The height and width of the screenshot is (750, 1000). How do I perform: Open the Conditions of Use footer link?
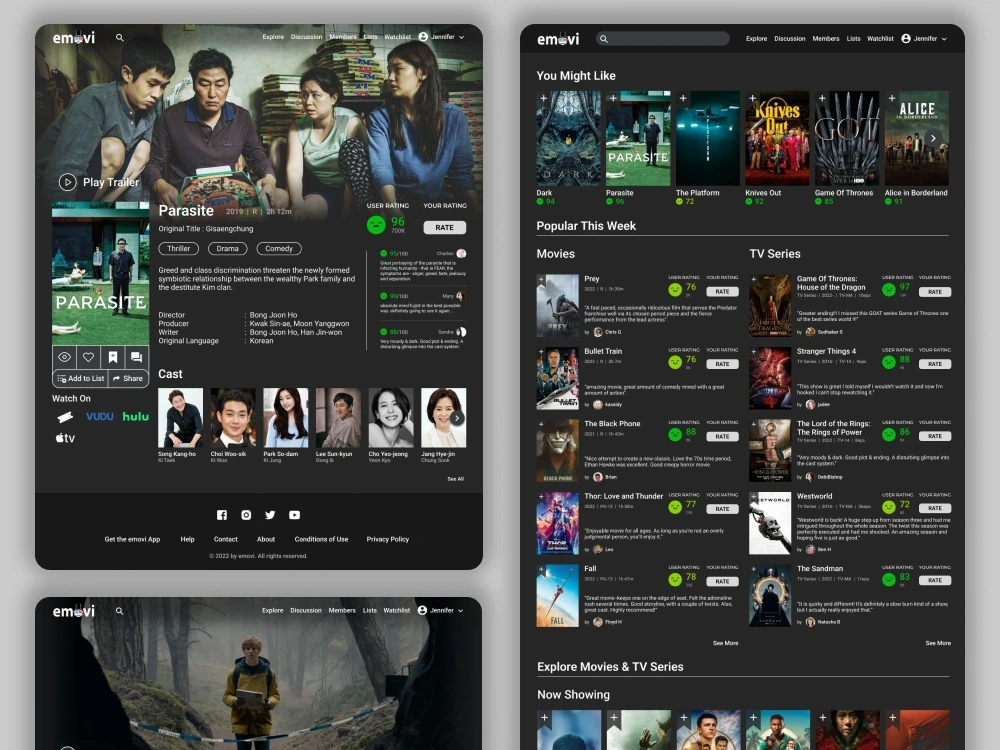click(x=321, y=539)
